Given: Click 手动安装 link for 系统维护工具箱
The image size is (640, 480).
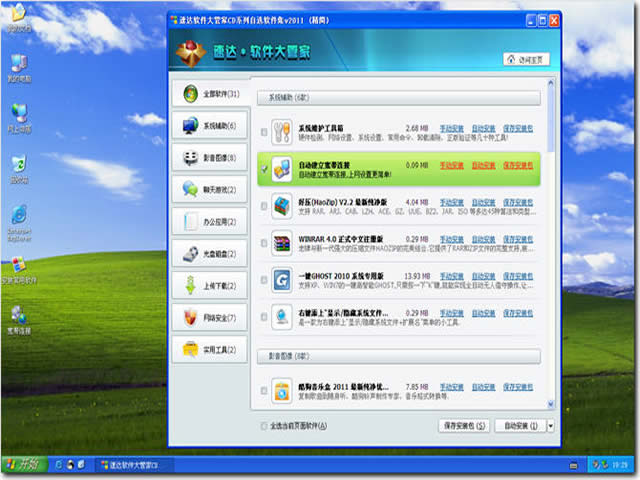Looking at the screenshot, I should point(451,129).
